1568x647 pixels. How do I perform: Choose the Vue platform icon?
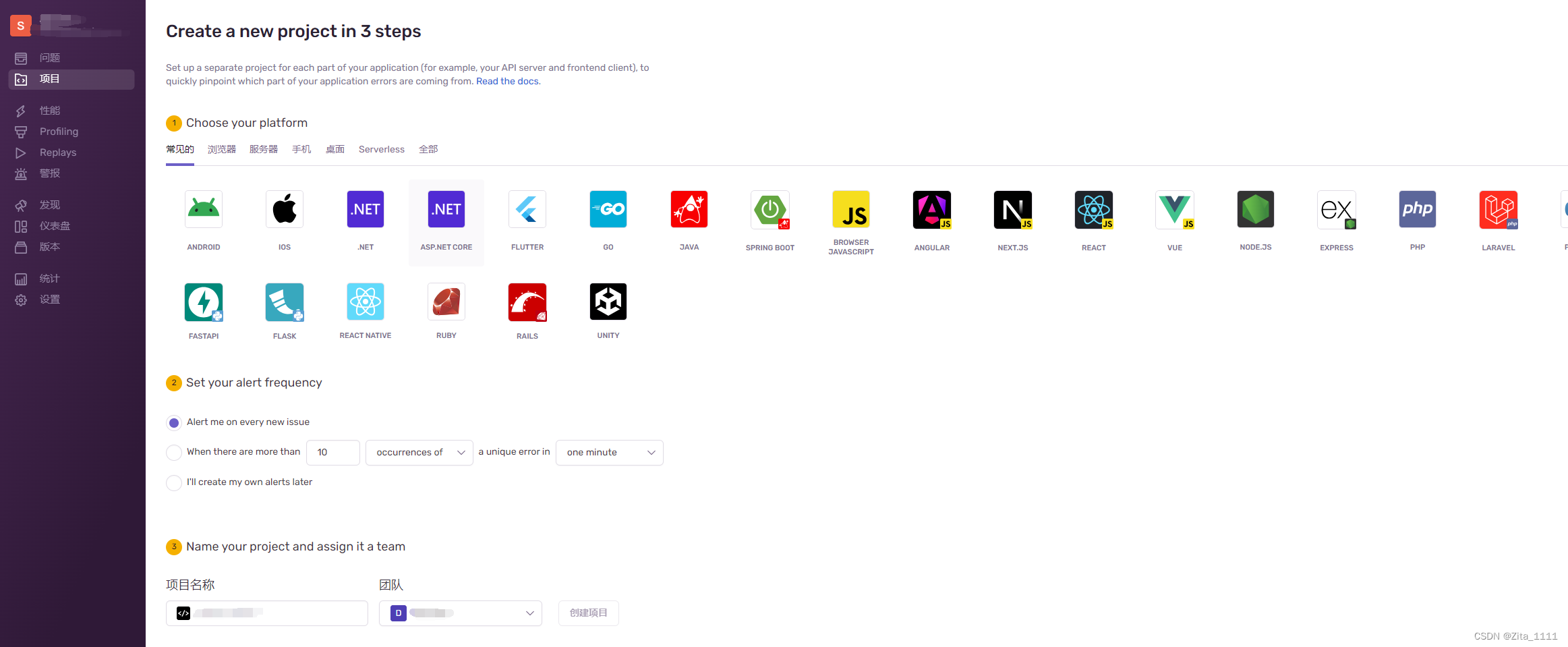(x=1175, y=209)
